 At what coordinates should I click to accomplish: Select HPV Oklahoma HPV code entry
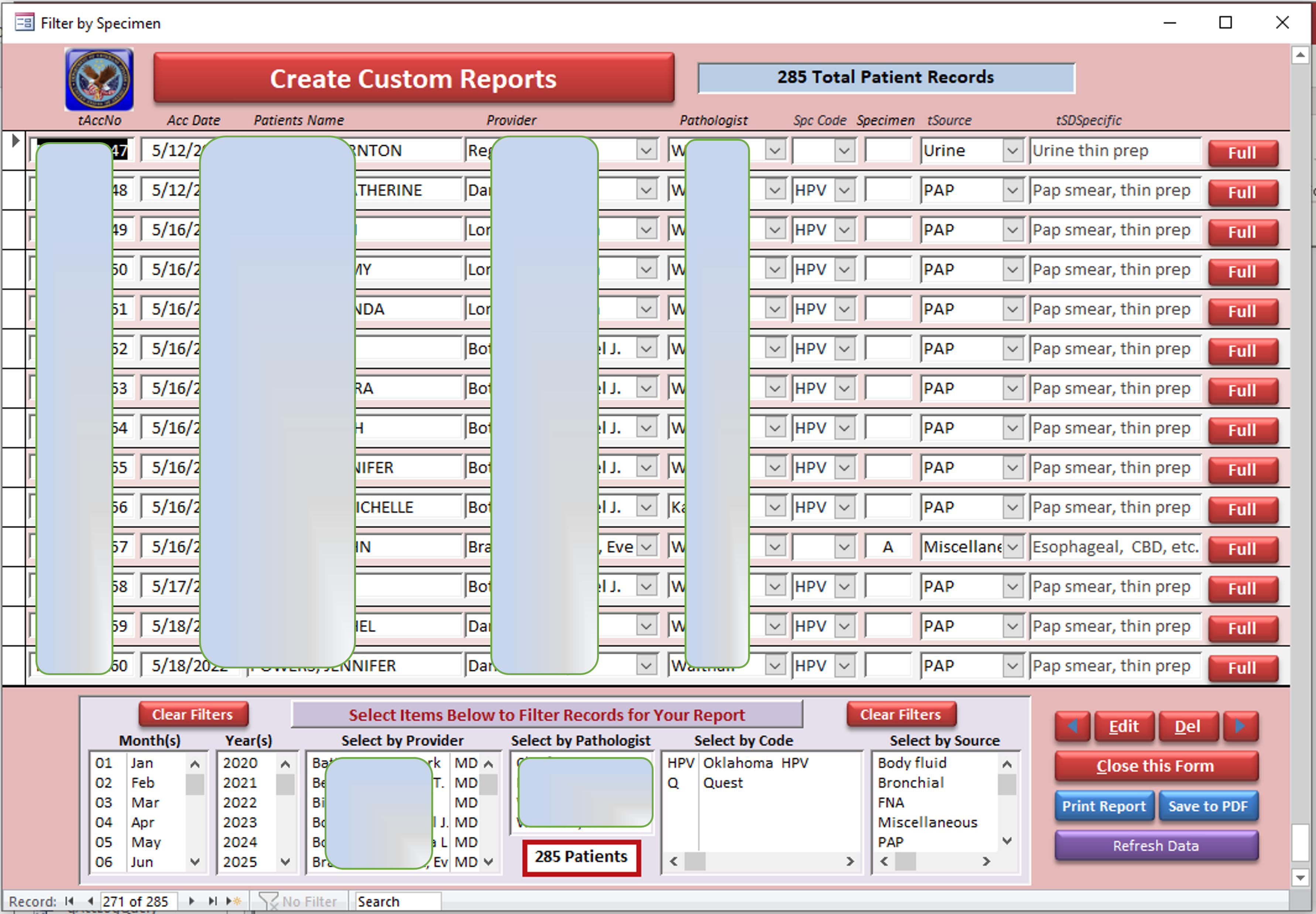(762, 763)
